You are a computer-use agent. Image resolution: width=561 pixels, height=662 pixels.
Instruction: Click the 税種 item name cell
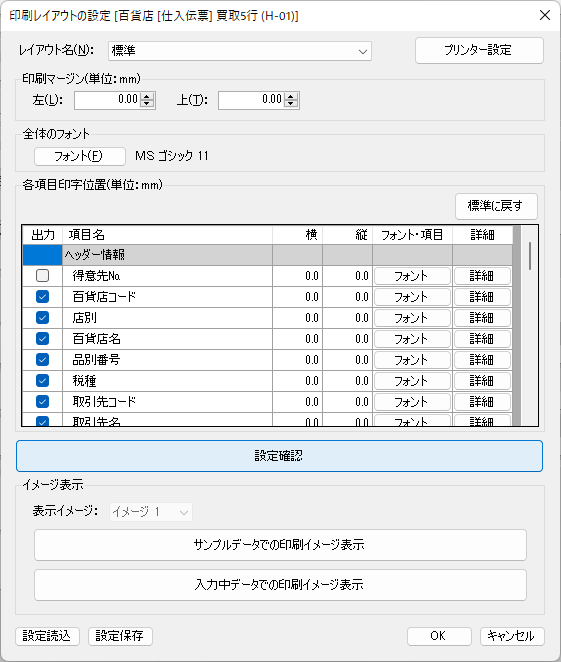tap(168, 381)
